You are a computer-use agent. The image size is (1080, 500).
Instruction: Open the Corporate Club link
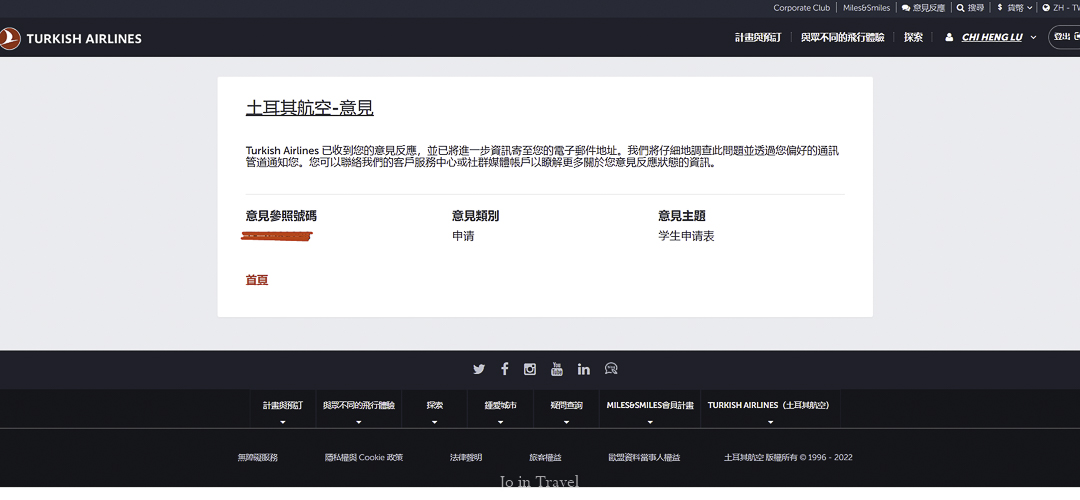click(801, 8)
